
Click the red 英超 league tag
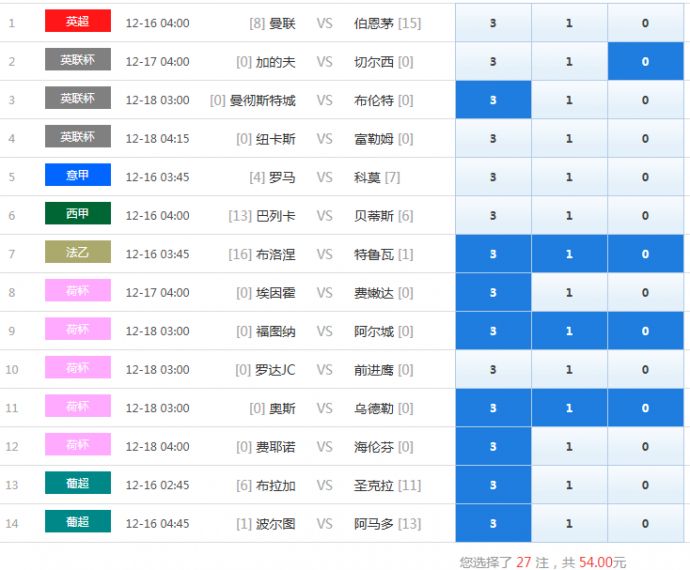tap(78, 21)
